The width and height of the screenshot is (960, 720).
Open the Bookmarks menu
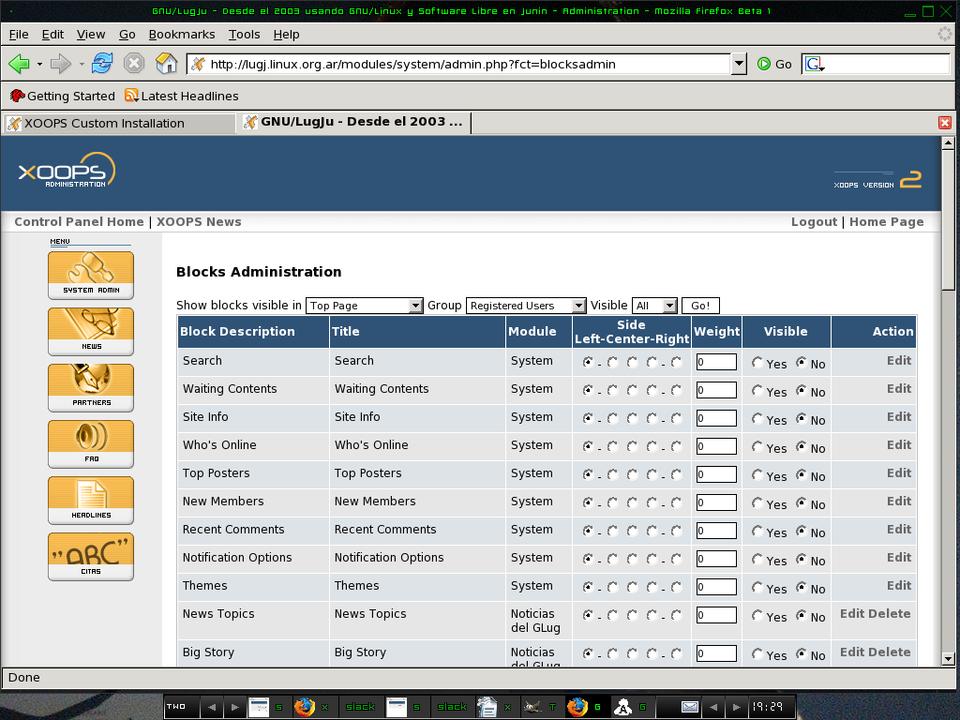[x=181, y=34]
